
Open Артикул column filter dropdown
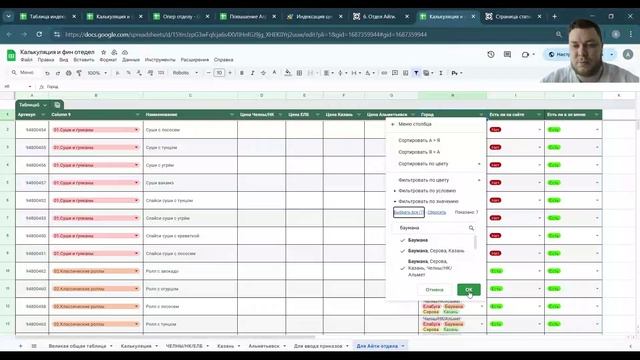point(43,115)
